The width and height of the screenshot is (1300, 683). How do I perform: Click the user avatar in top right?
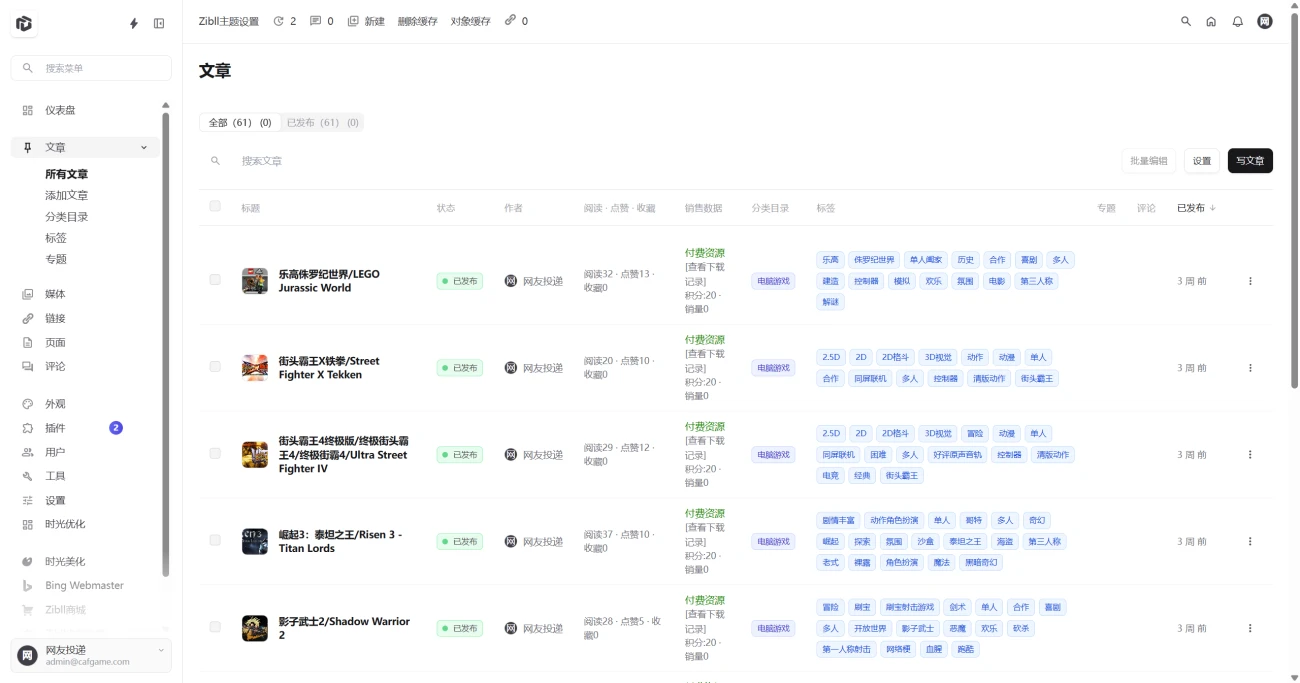1265,21
